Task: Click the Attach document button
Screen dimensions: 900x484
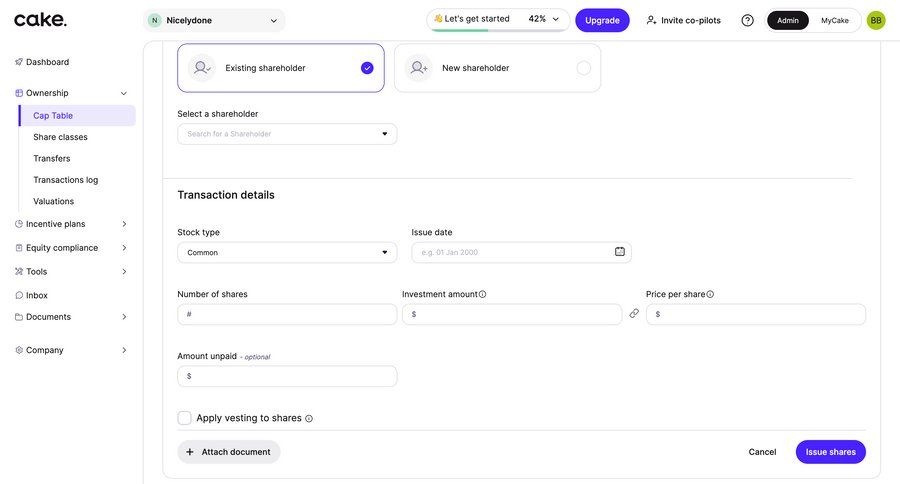Action: tap(229, 452)
